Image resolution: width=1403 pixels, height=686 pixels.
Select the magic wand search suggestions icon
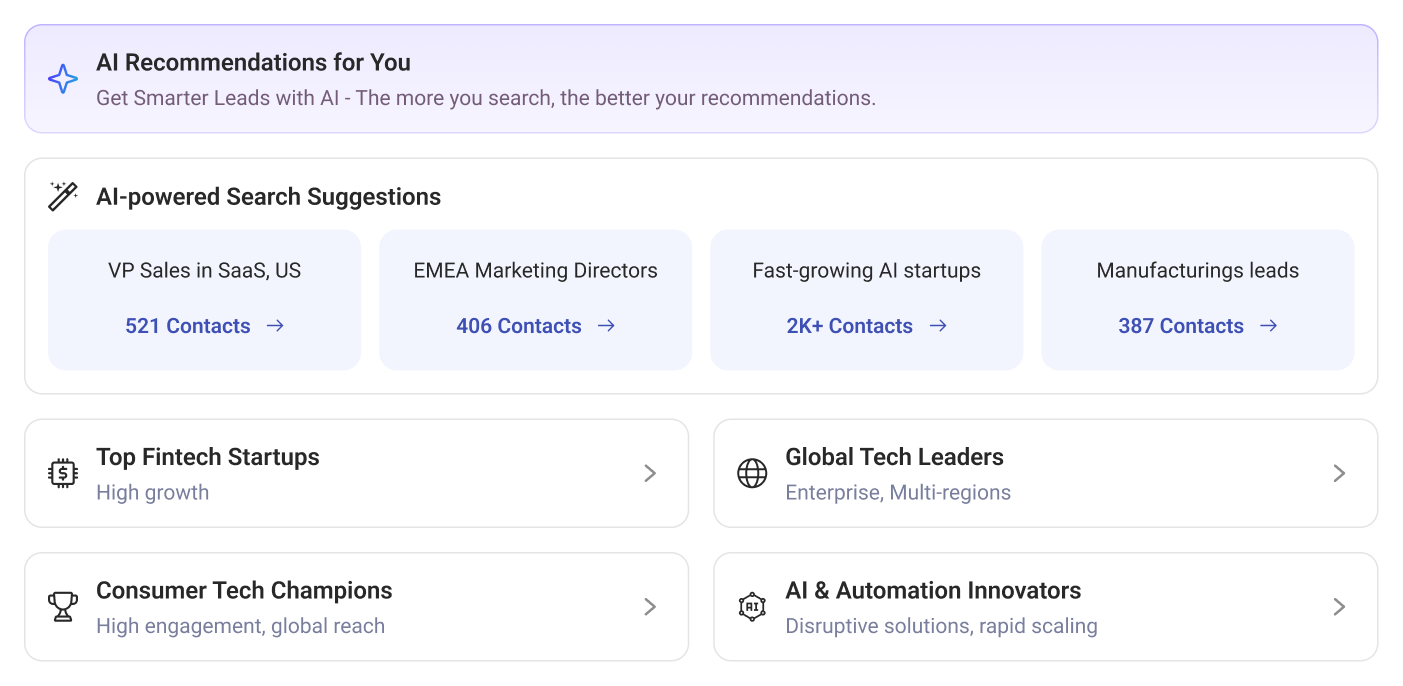(x=62, y=196)
